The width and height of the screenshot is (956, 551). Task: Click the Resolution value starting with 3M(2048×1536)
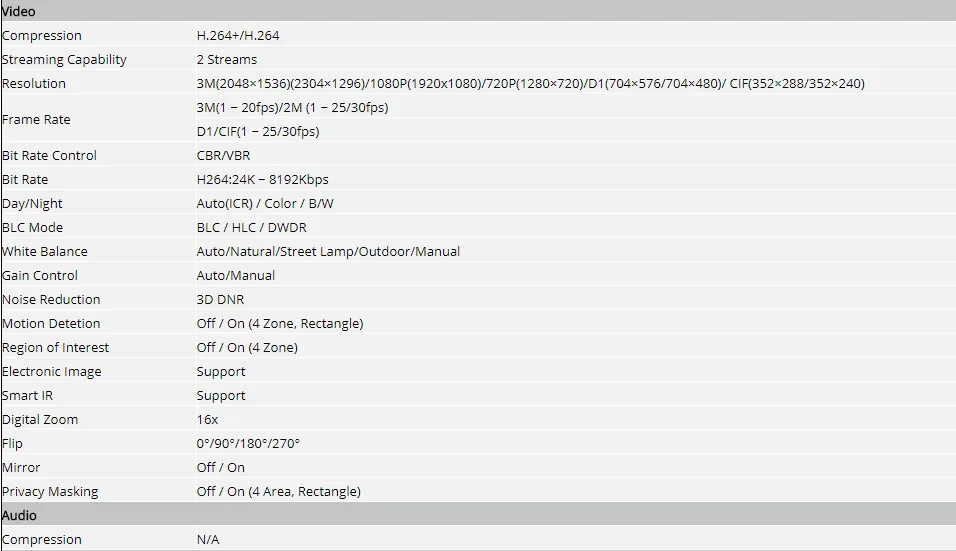pyautogui.click(x=530, y=84)
